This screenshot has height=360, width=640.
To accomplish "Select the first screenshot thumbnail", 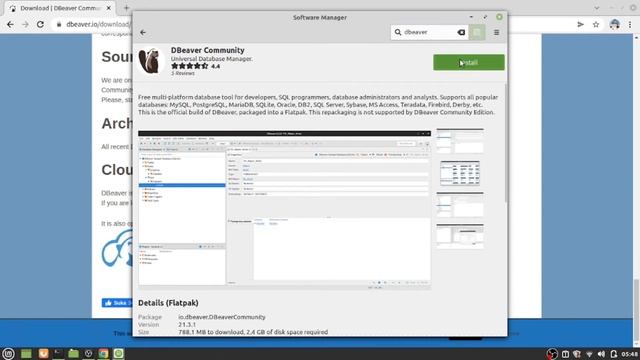I will [x=460, y=140].
